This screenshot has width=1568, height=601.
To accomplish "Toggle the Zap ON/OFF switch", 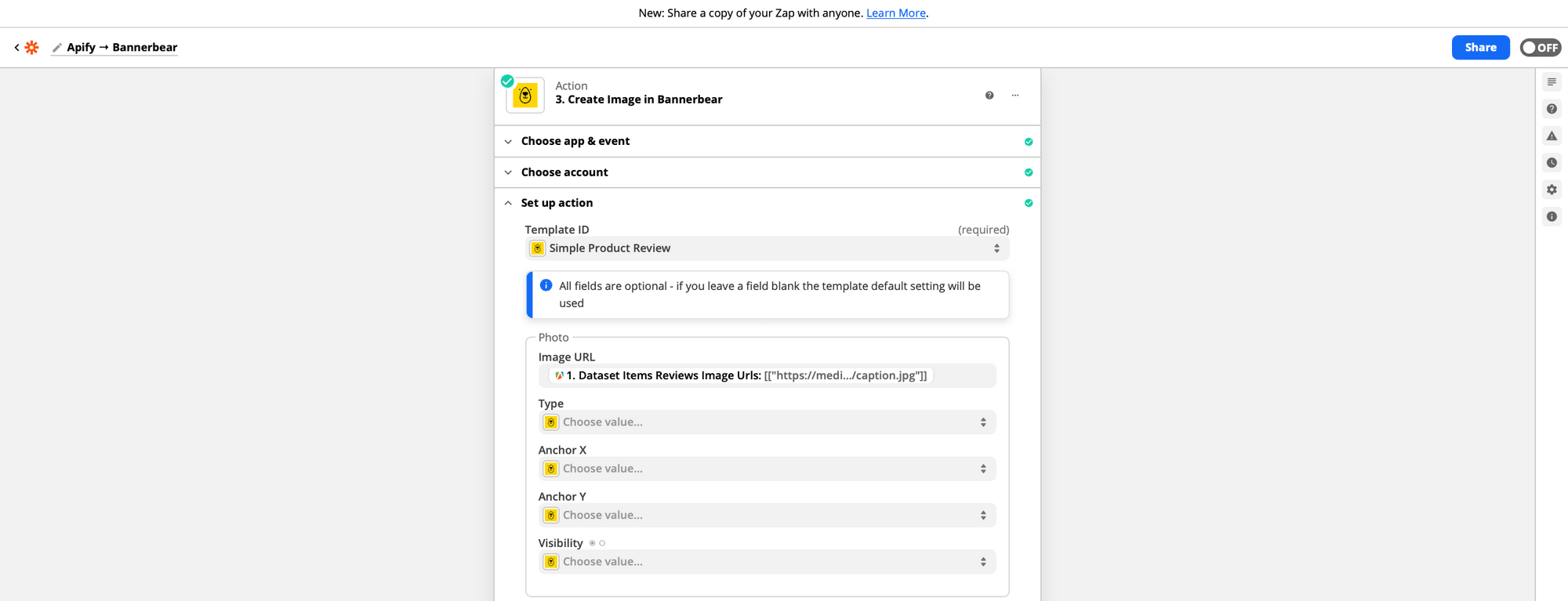I will tap(1540, 48).
